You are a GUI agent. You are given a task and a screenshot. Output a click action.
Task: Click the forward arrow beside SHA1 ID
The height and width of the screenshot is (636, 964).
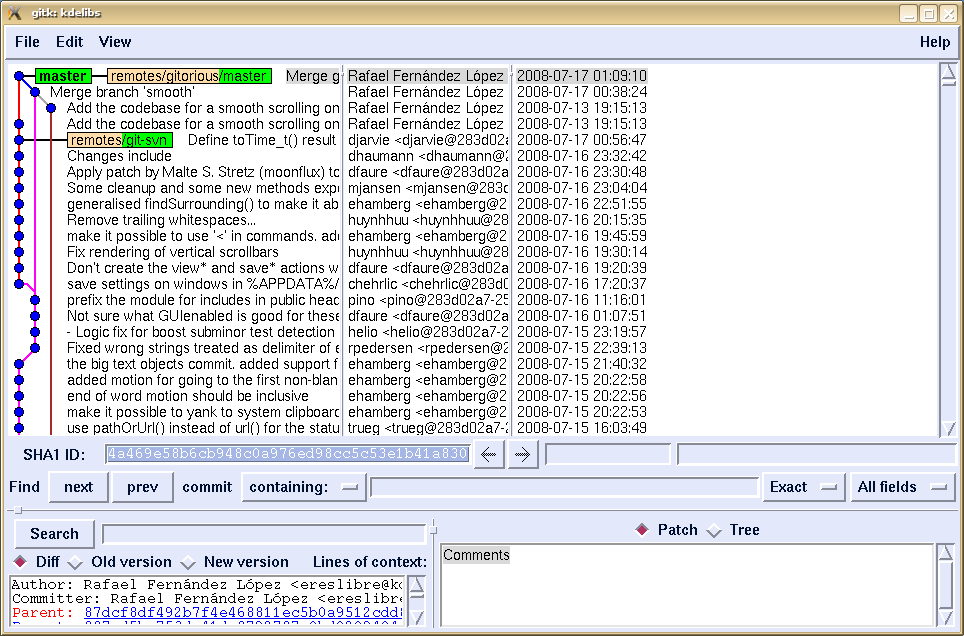tap(522, 454)
